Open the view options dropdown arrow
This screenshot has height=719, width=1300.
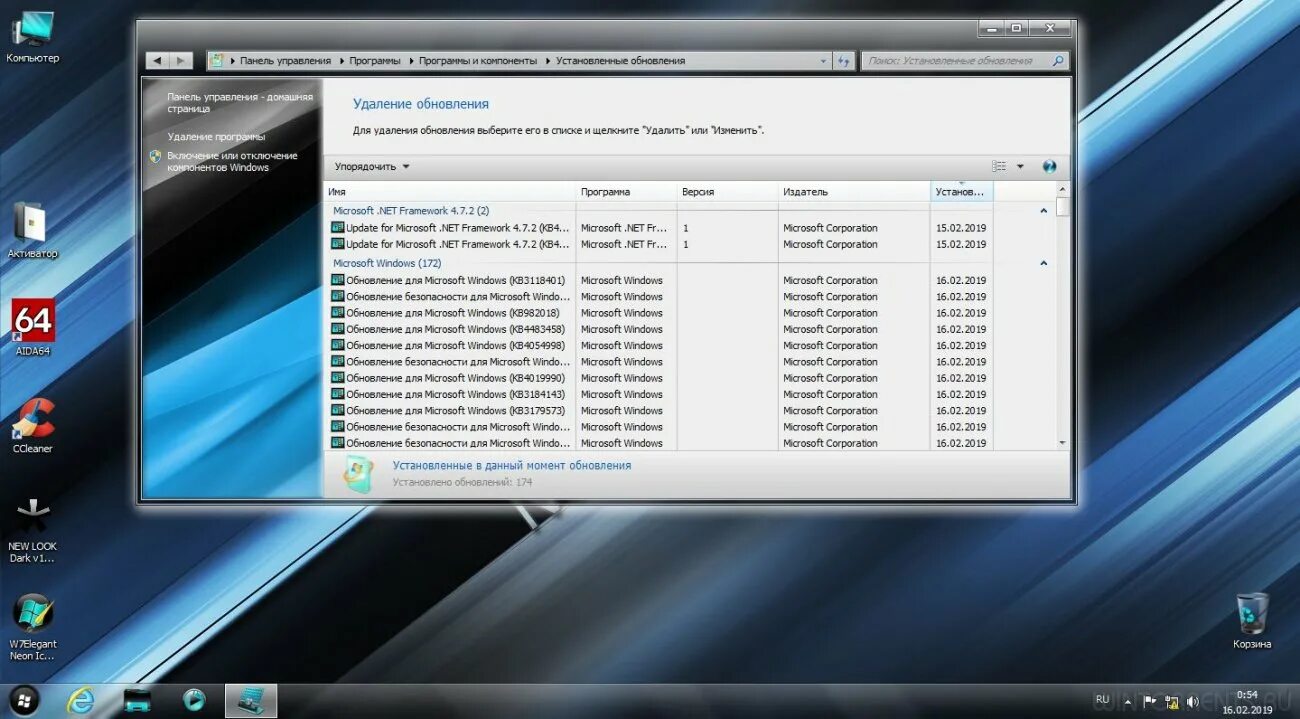[1020, 167]
